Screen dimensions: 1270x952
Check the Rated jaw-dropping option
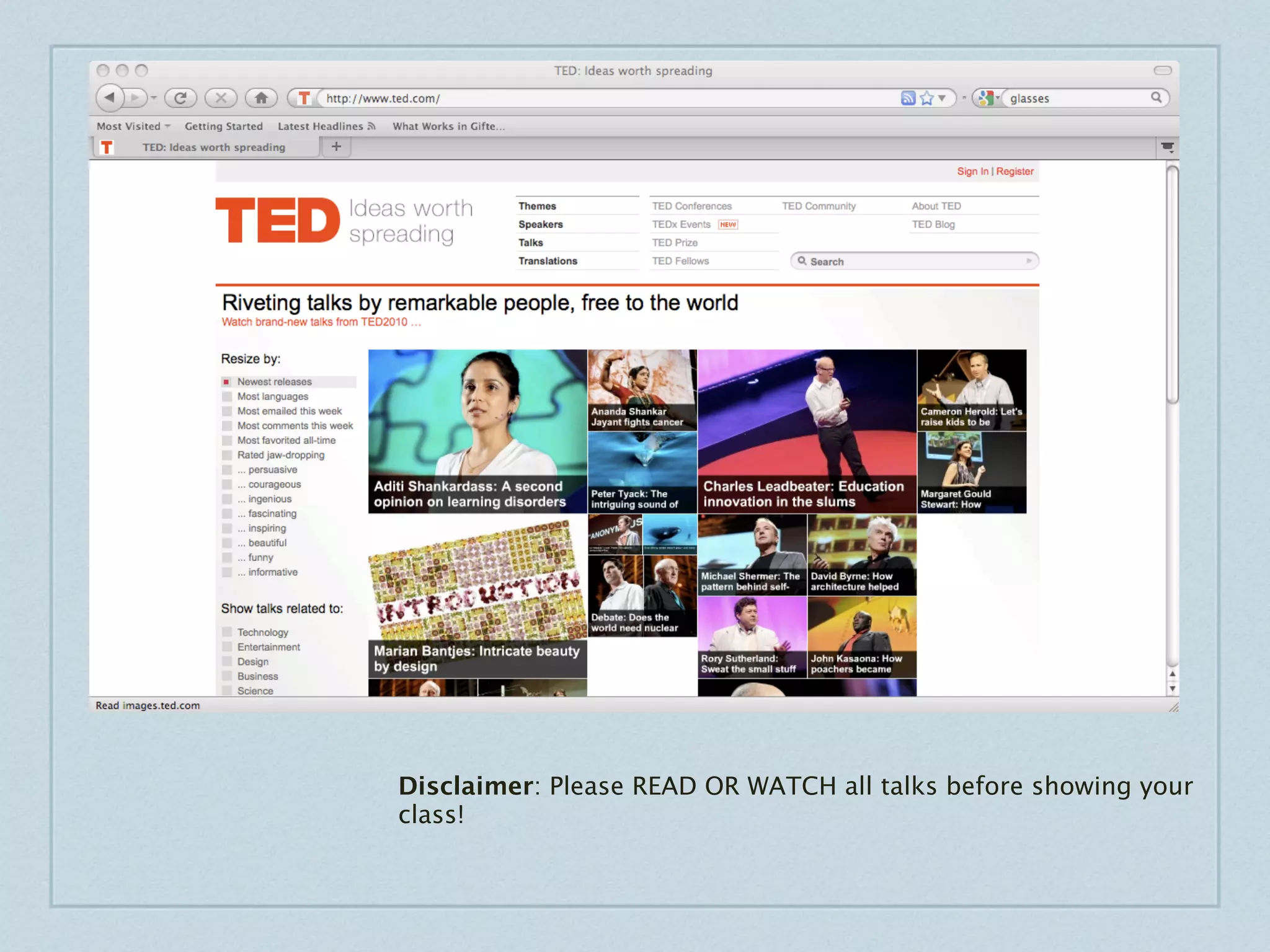tap(227, 455)
